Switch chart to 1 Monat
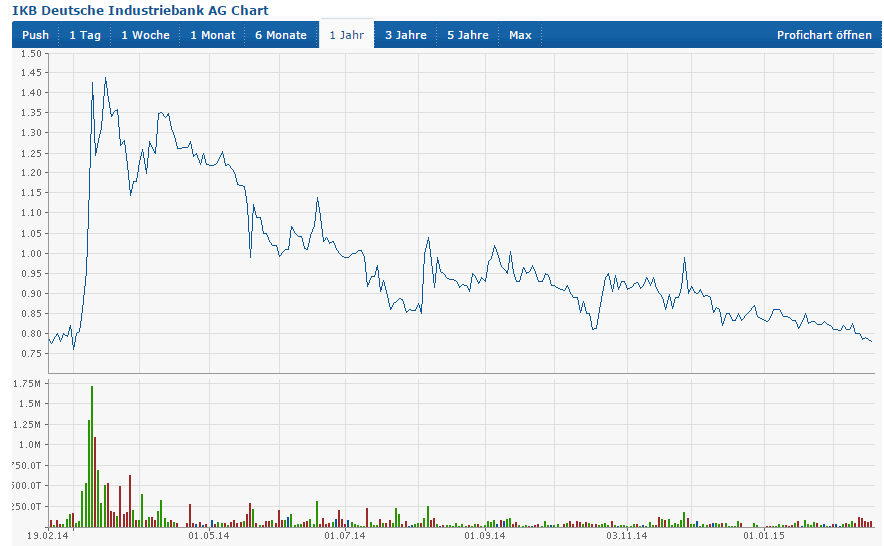 [x=212, y=35]
